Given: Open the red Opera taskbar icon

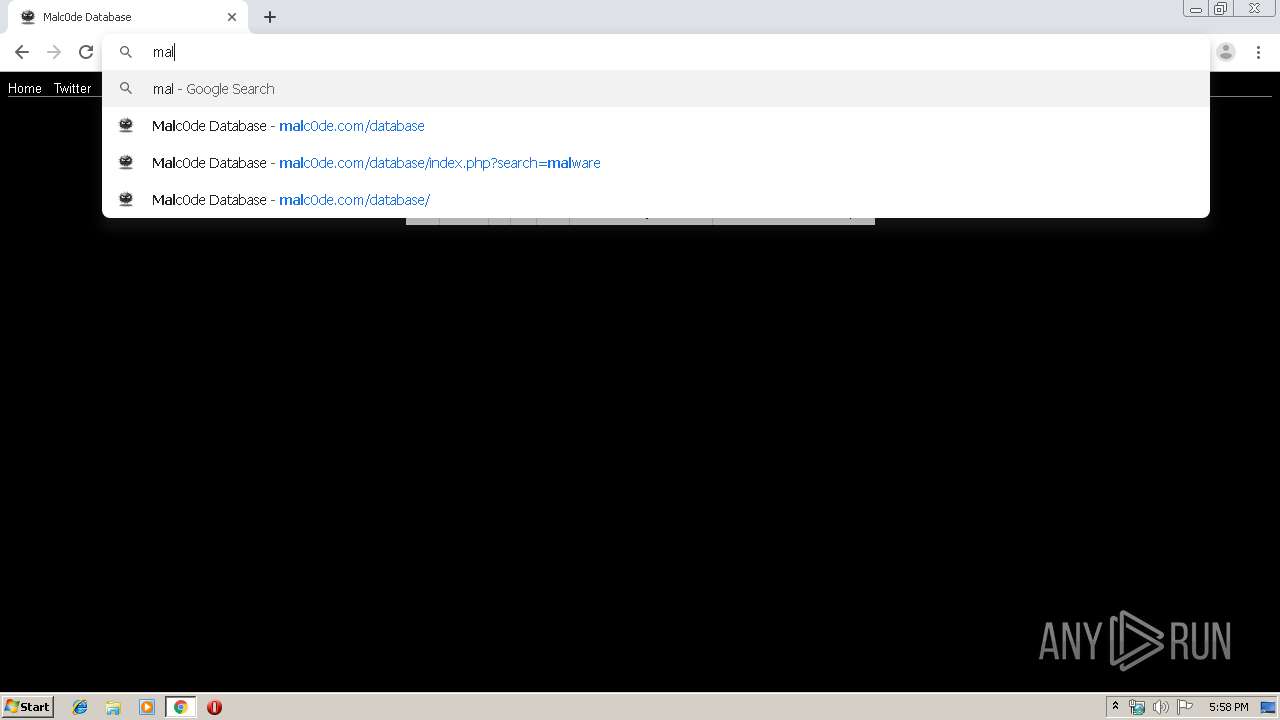Looking at the screenshot, I should pyautogui.click(x=214, y=707).
